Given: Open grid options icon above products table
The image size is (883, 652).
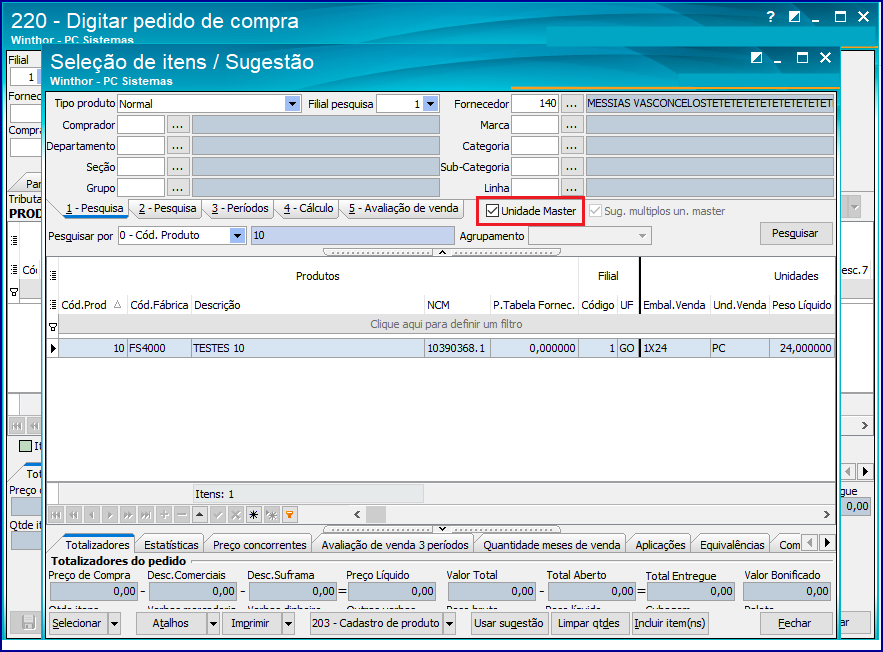Looking at the screenshot, I should tap(53, 275).
